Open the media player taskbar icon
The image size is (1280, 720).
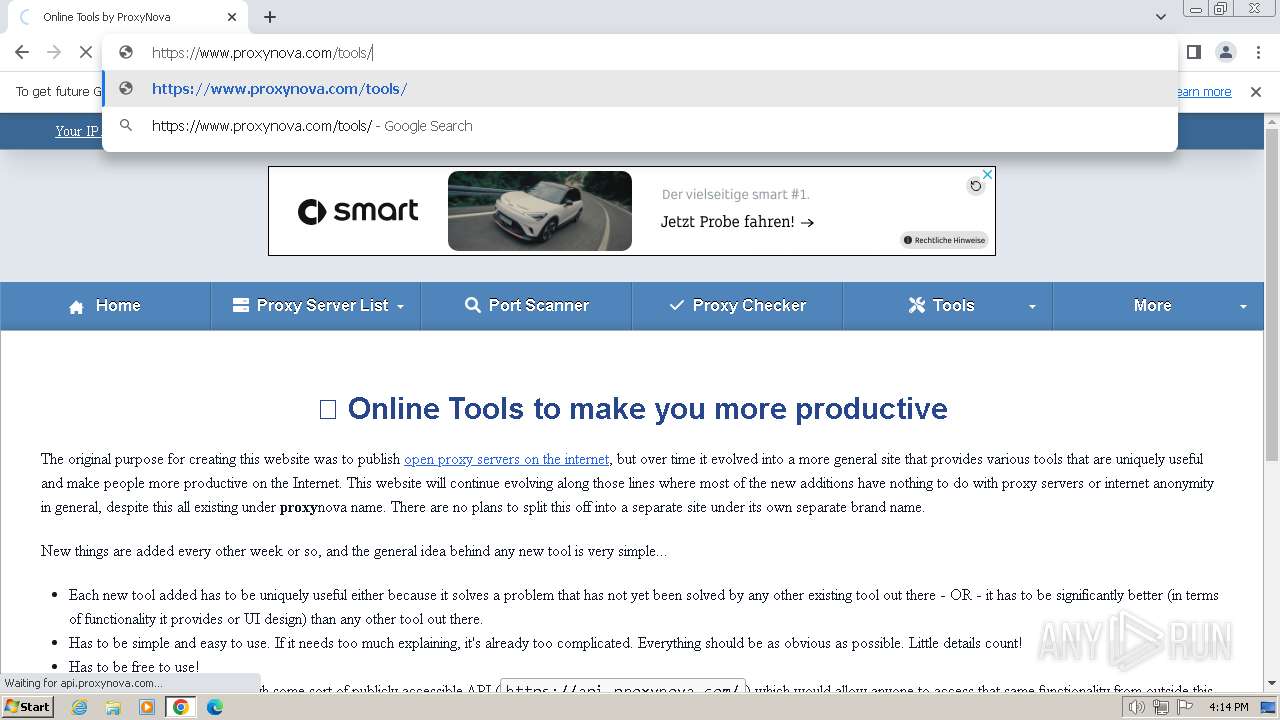[147, 707]
